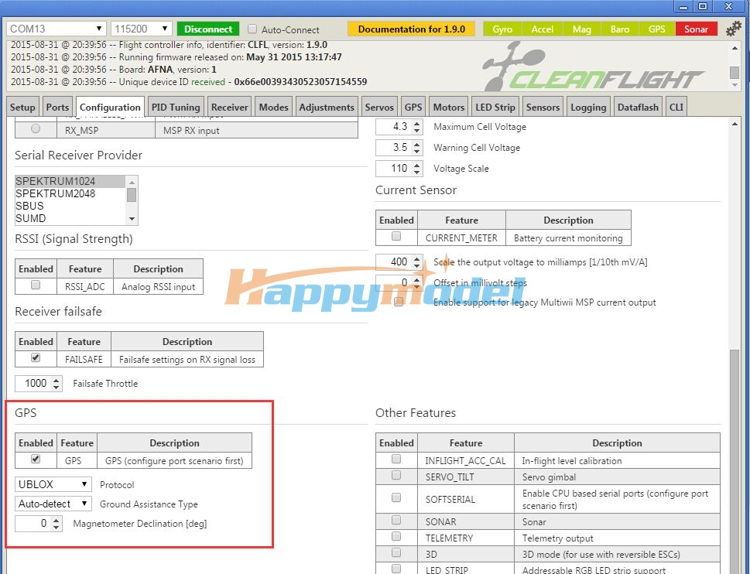Enable the INFLIGHT_ACC_CAL checkbox
Viewport: 750px width, 574px height.
tap(396, 459)
